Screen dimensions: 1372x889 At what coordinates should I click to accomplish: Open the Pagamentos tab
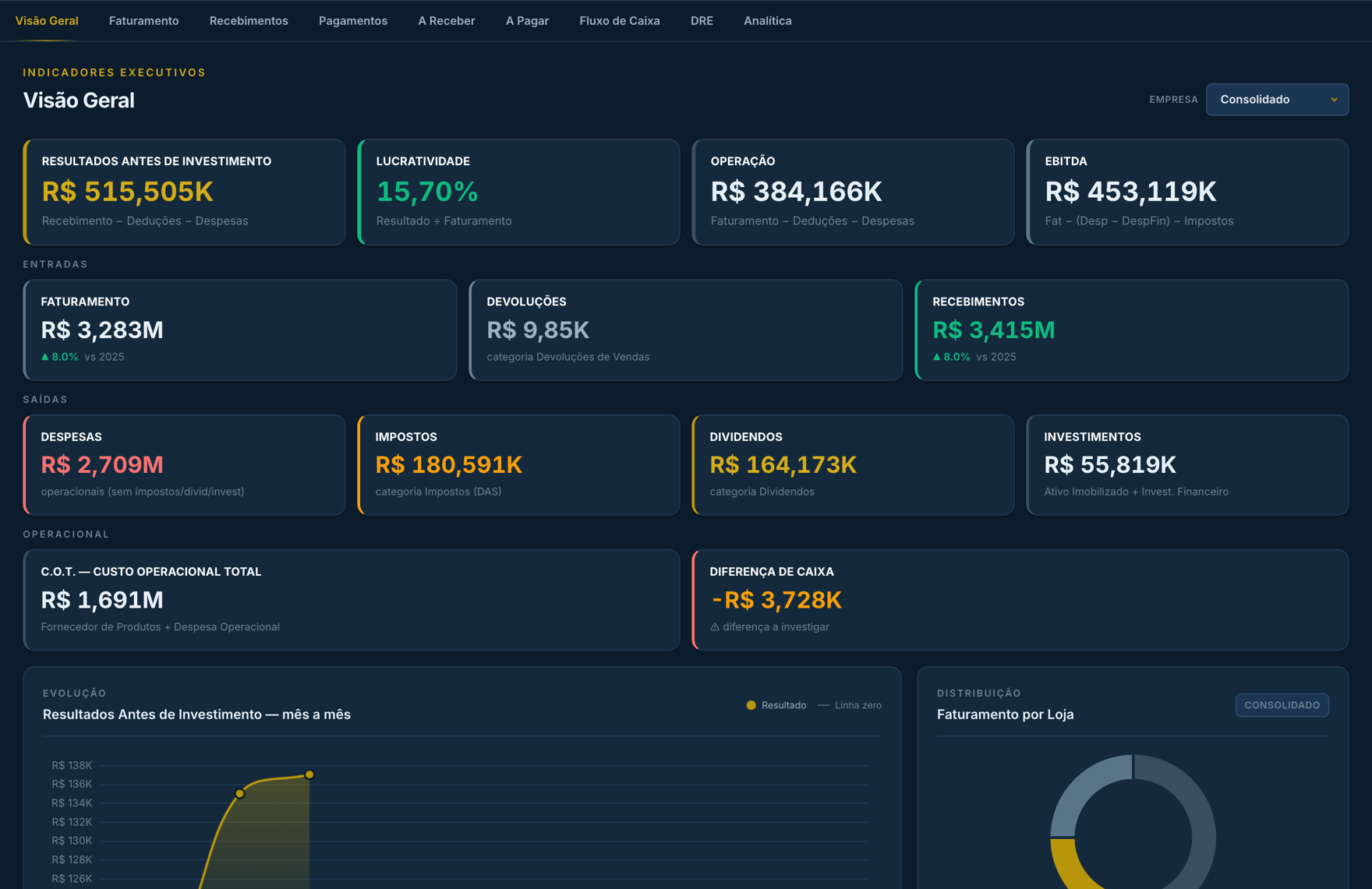(x=352, y=21)
